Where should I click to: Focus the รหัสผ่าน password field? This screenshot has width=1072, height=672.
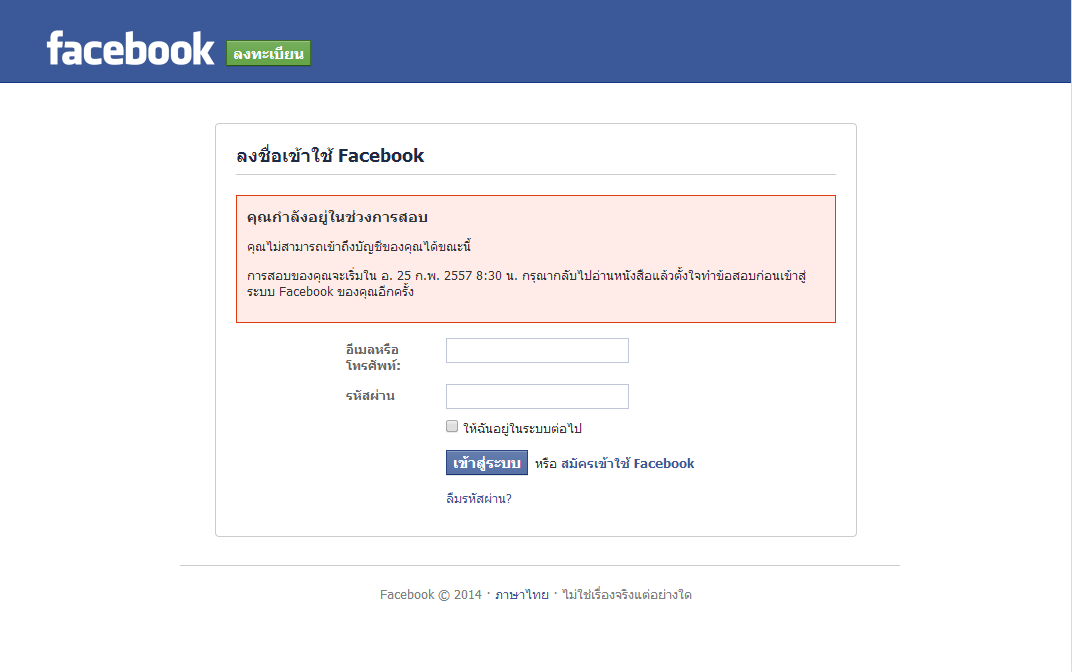537,397
